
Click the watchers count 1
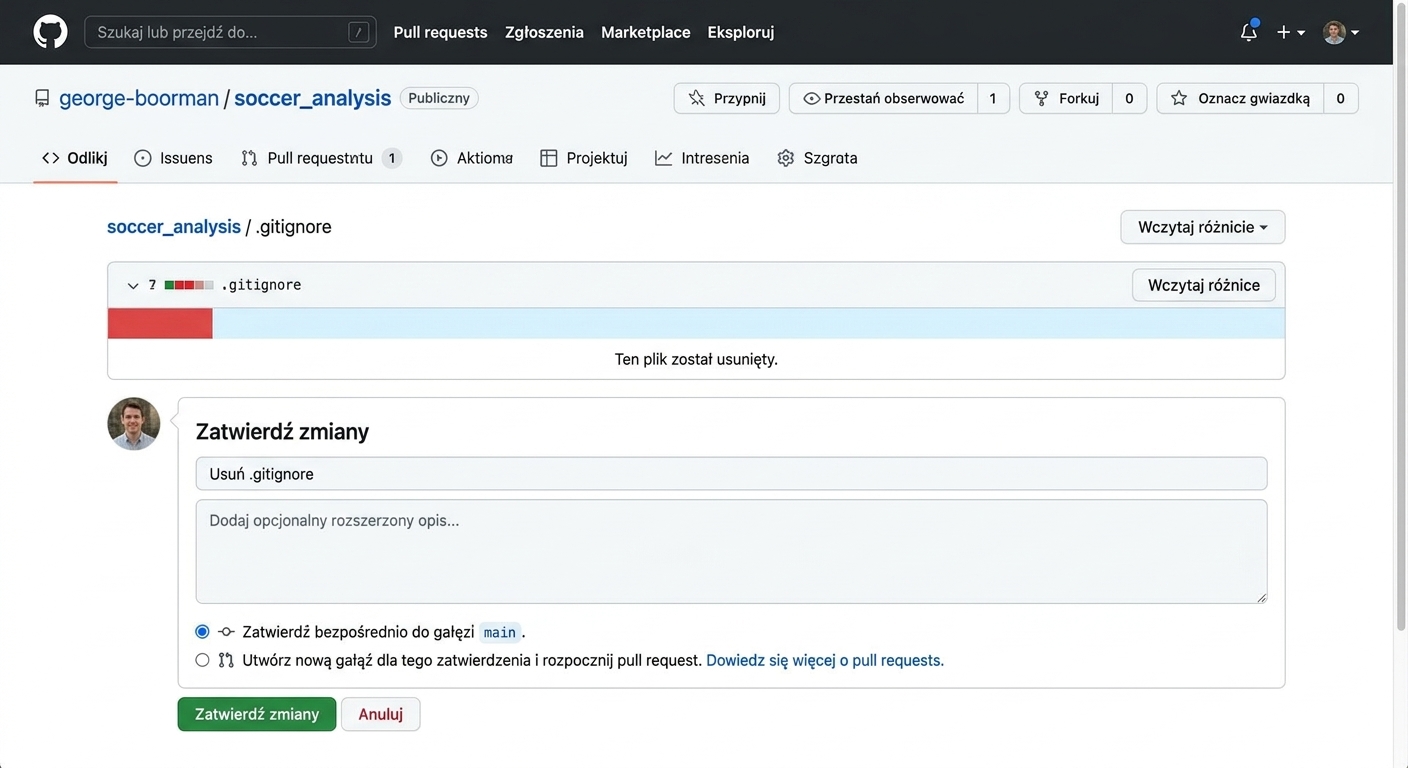click(x=993, y=98)
